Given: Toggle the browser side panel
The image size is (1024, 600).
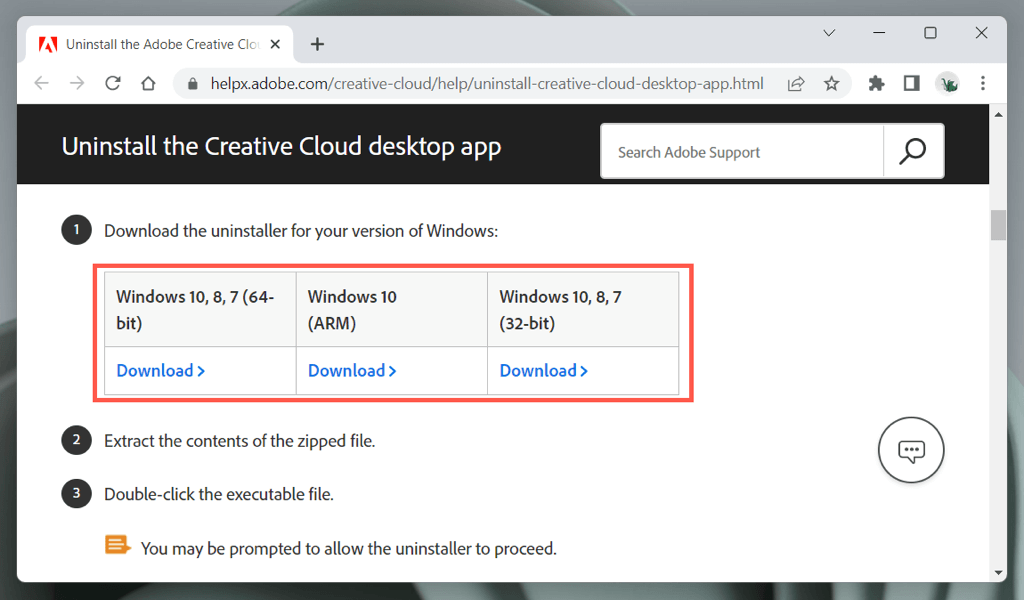Looking at the screenshot, I should click(x=912, y=84).
